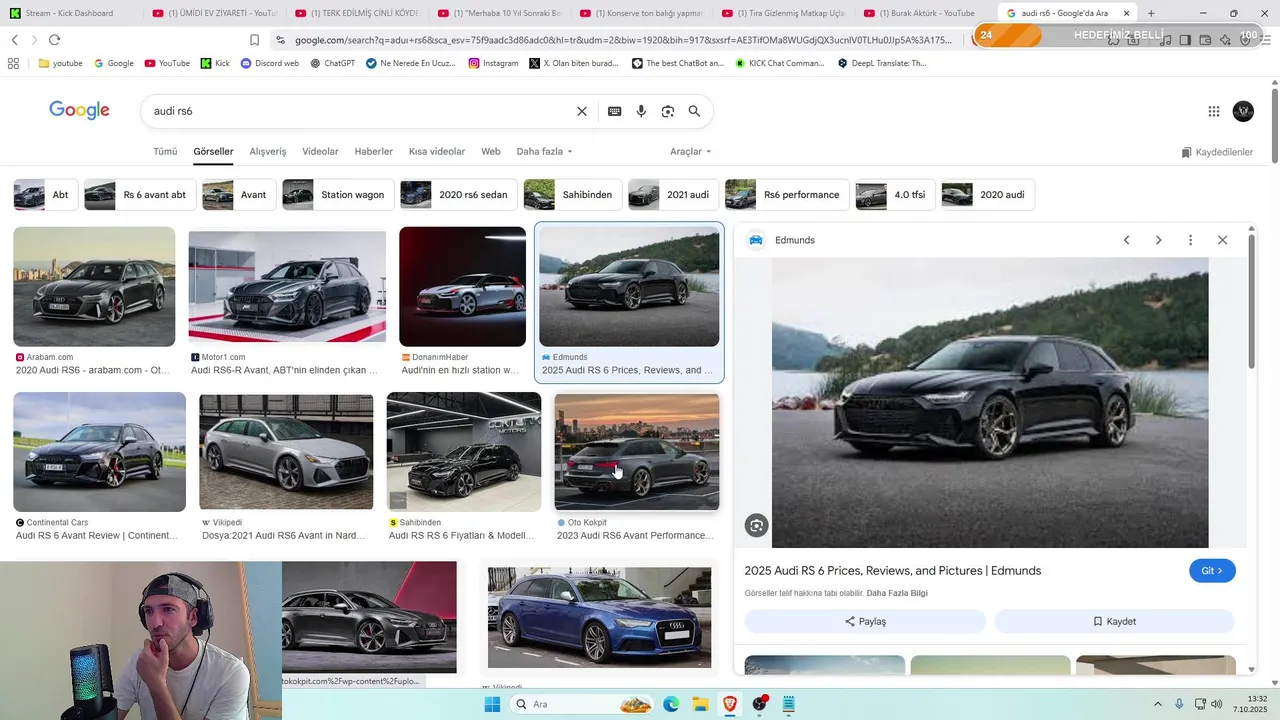Open the Google account avatar menu
The image size is (1280, 720).
click(x=1243, y=111)
